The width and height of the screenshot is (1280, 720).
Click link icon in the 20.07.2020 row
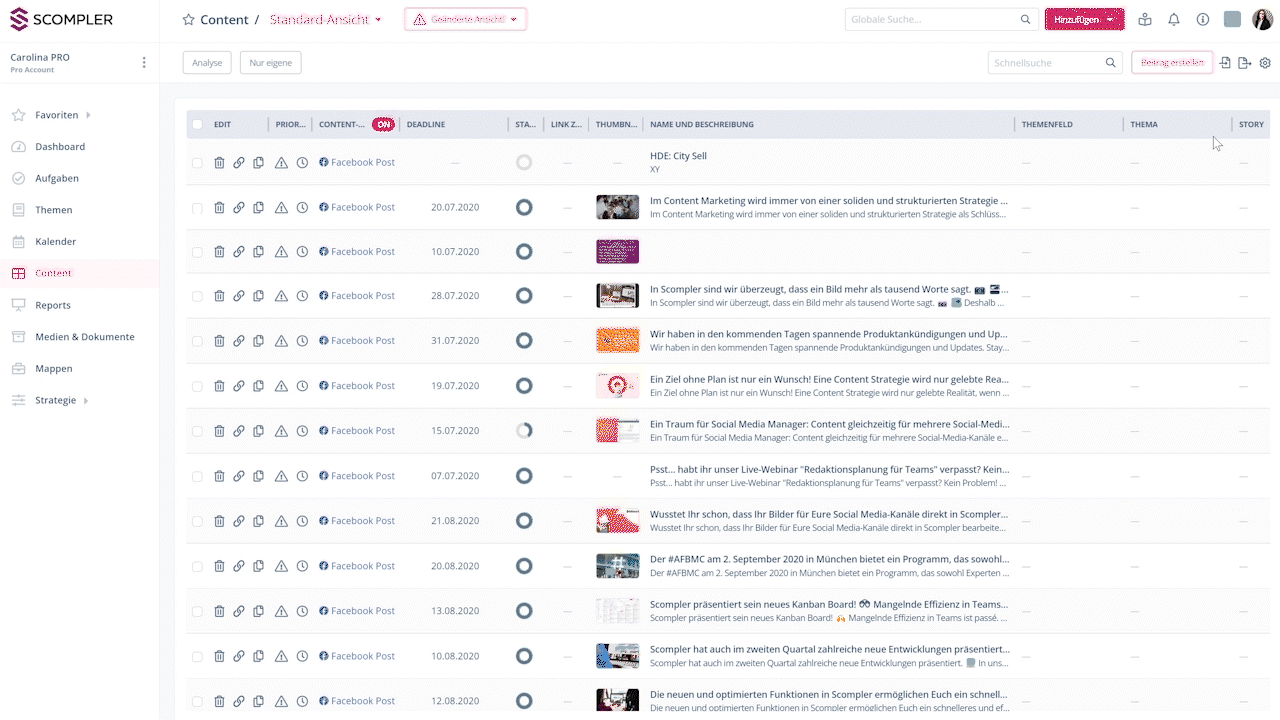pyautogui.click(x=239, y=208)
